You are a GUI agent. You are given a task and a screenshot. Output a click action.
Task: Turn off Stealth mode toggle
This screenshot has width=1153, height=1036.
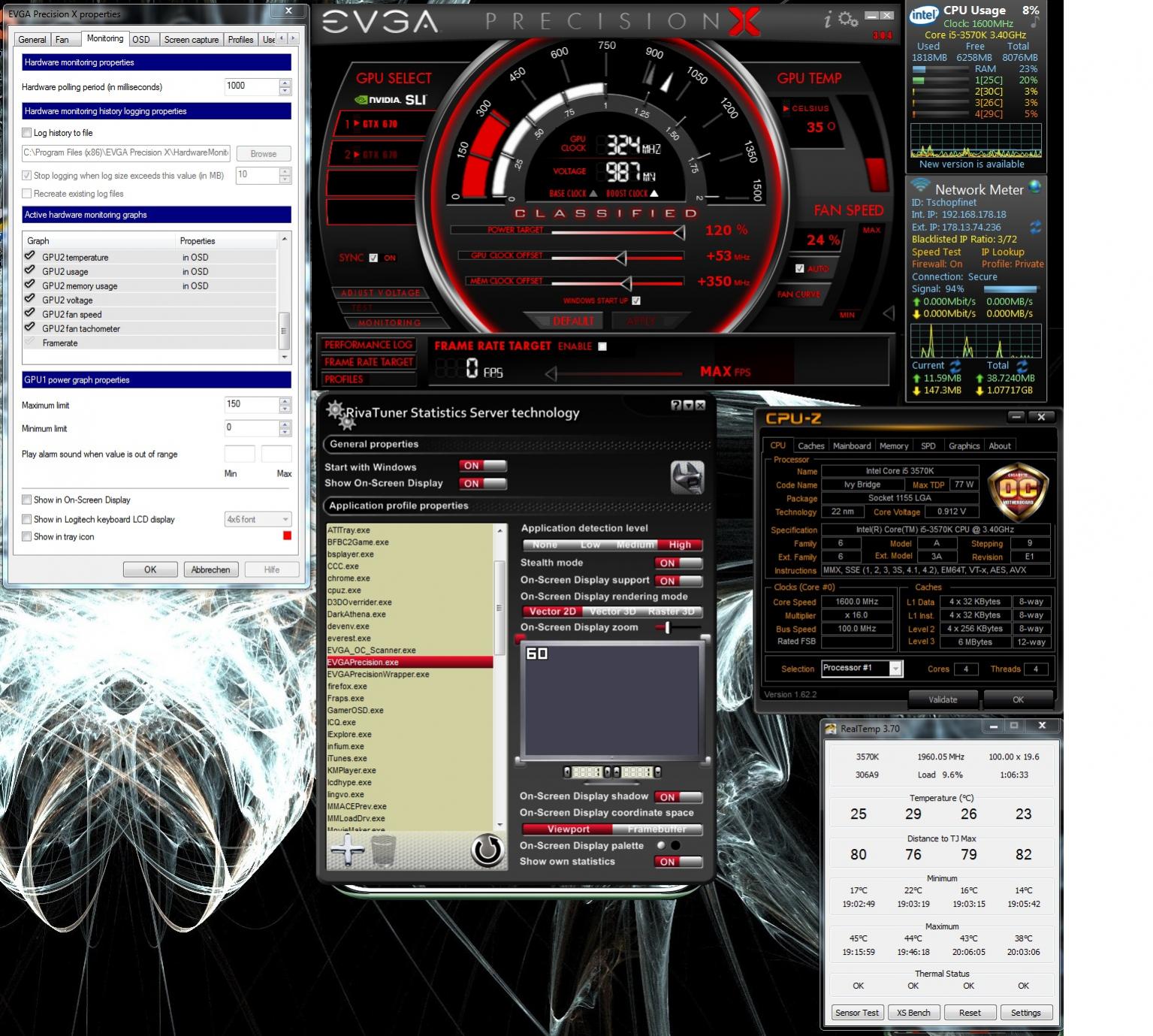[679, 563]
